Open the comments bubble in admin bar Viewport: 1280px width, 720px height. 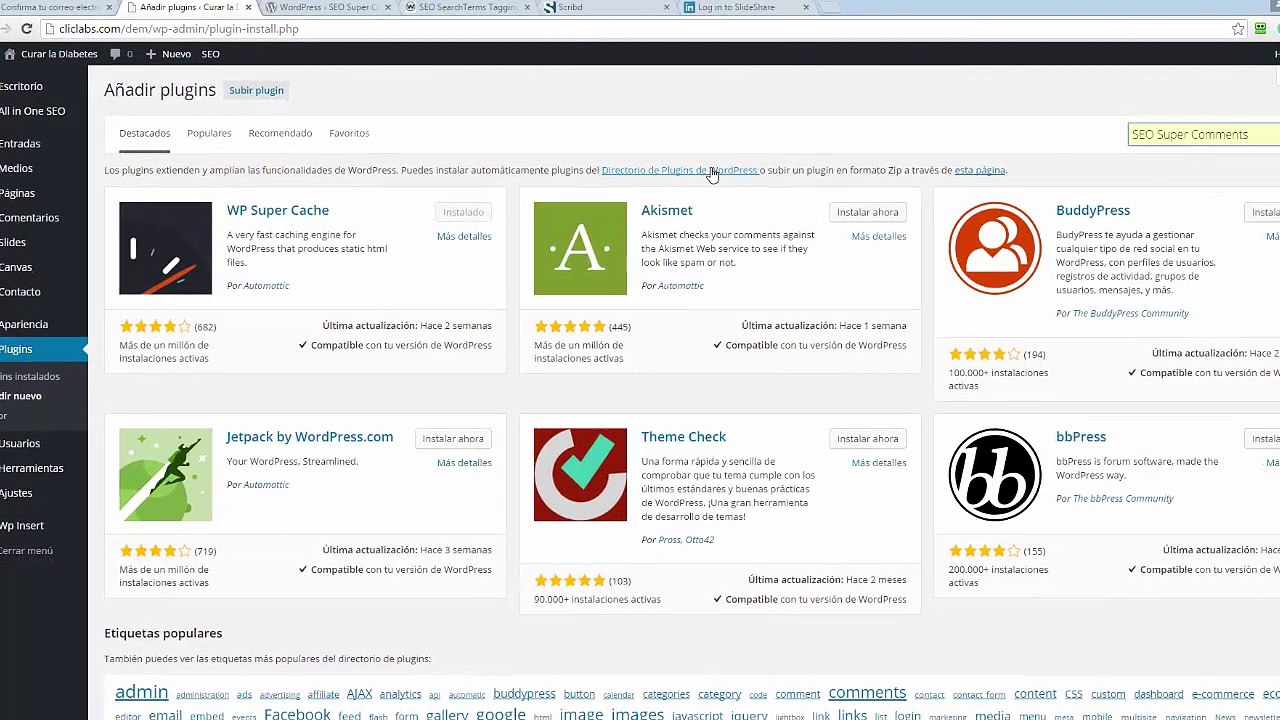coord(116,54)
